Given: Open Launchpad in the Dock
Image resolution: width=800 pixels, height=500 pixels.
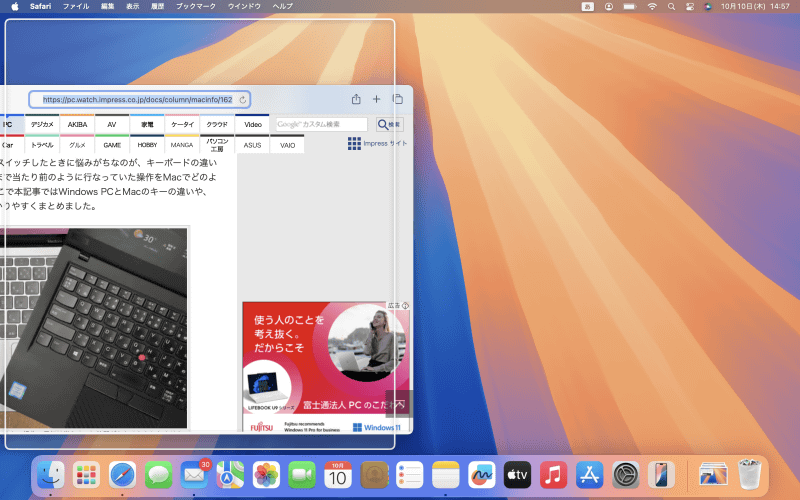Looking at the screenshot, I should coord(86,475).
